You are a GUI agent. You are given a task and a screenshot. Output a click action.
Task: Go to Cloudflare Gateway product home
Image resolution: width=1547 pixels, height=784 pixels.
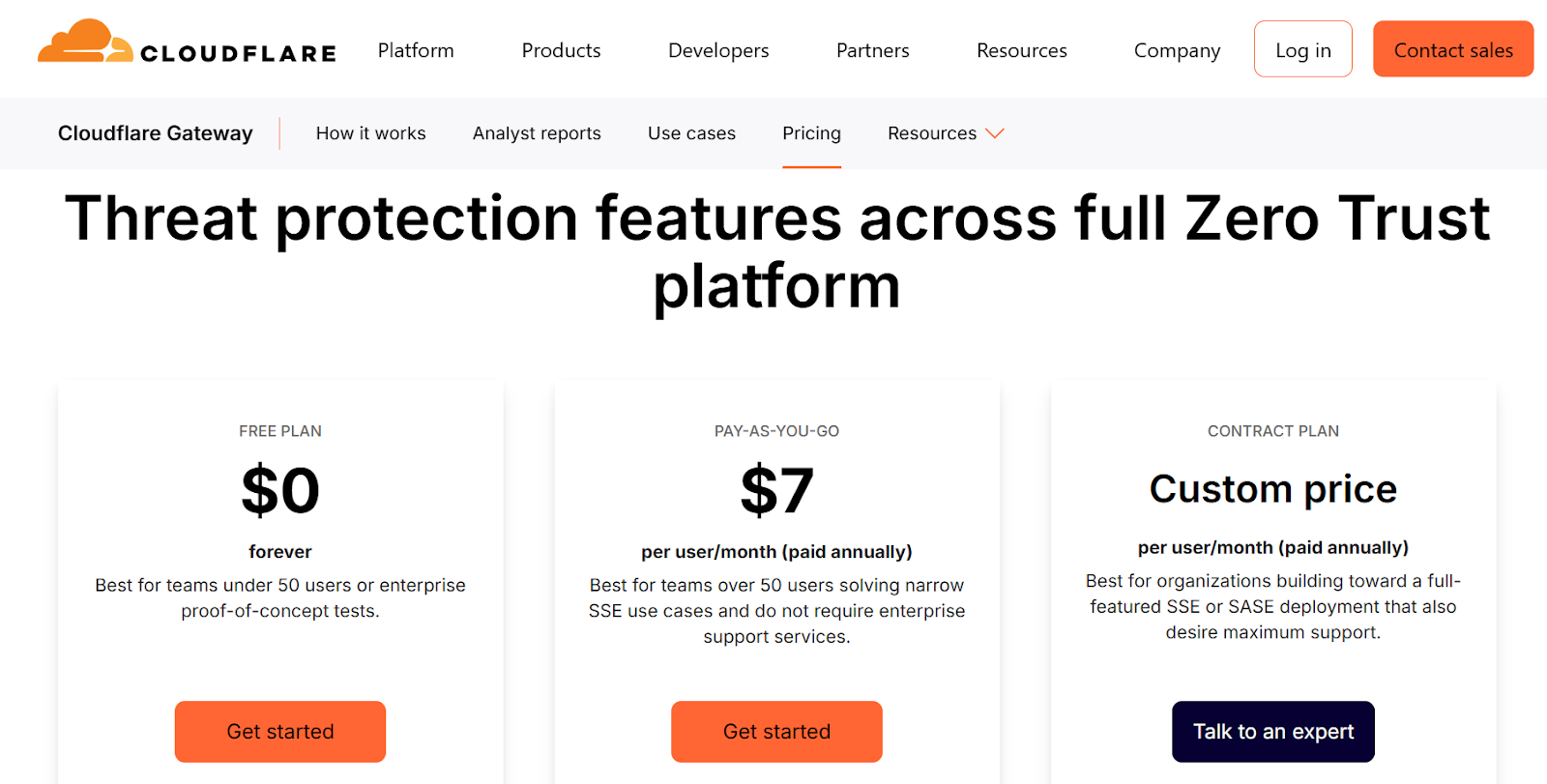156,133
